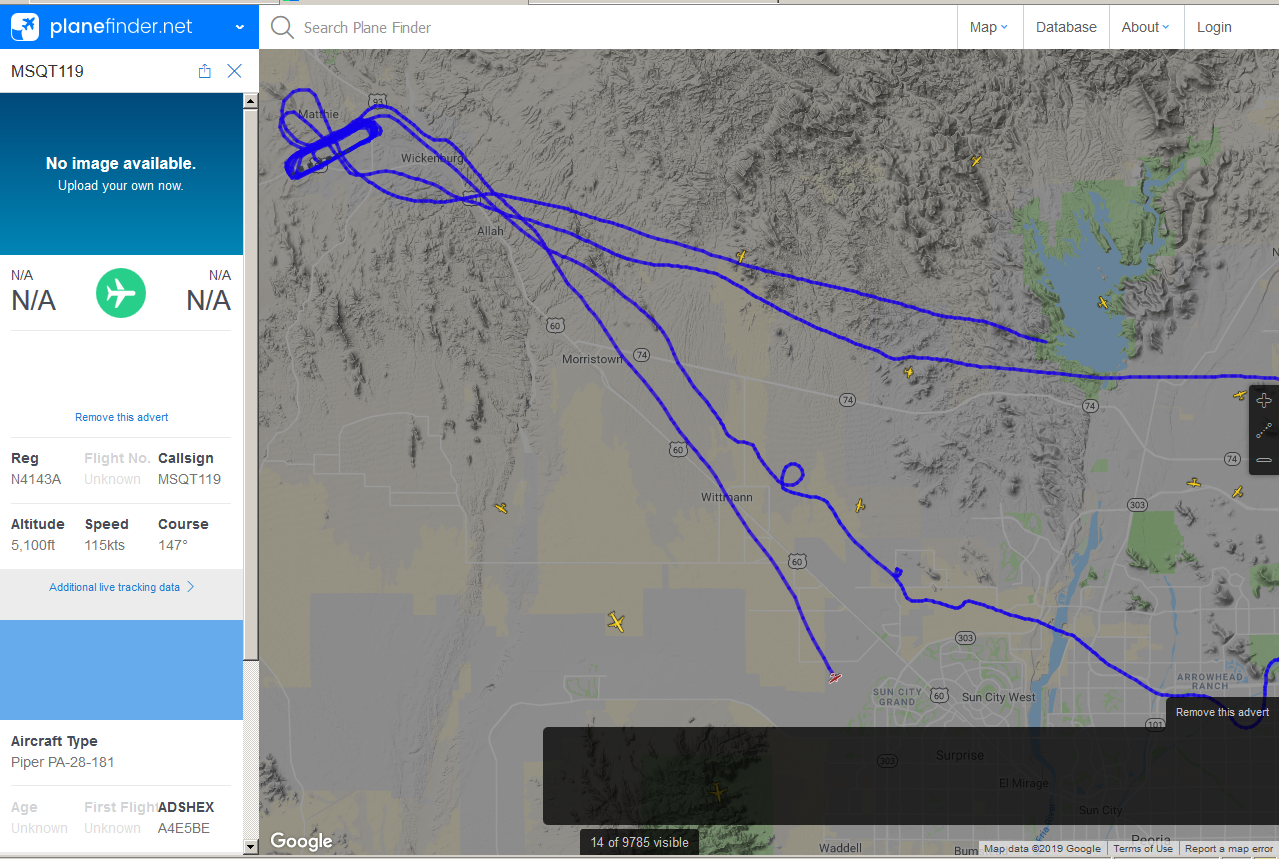Click the 14 of 9785 visible counter
This screenshot has height=859, width=1279.
coord(640,842)
